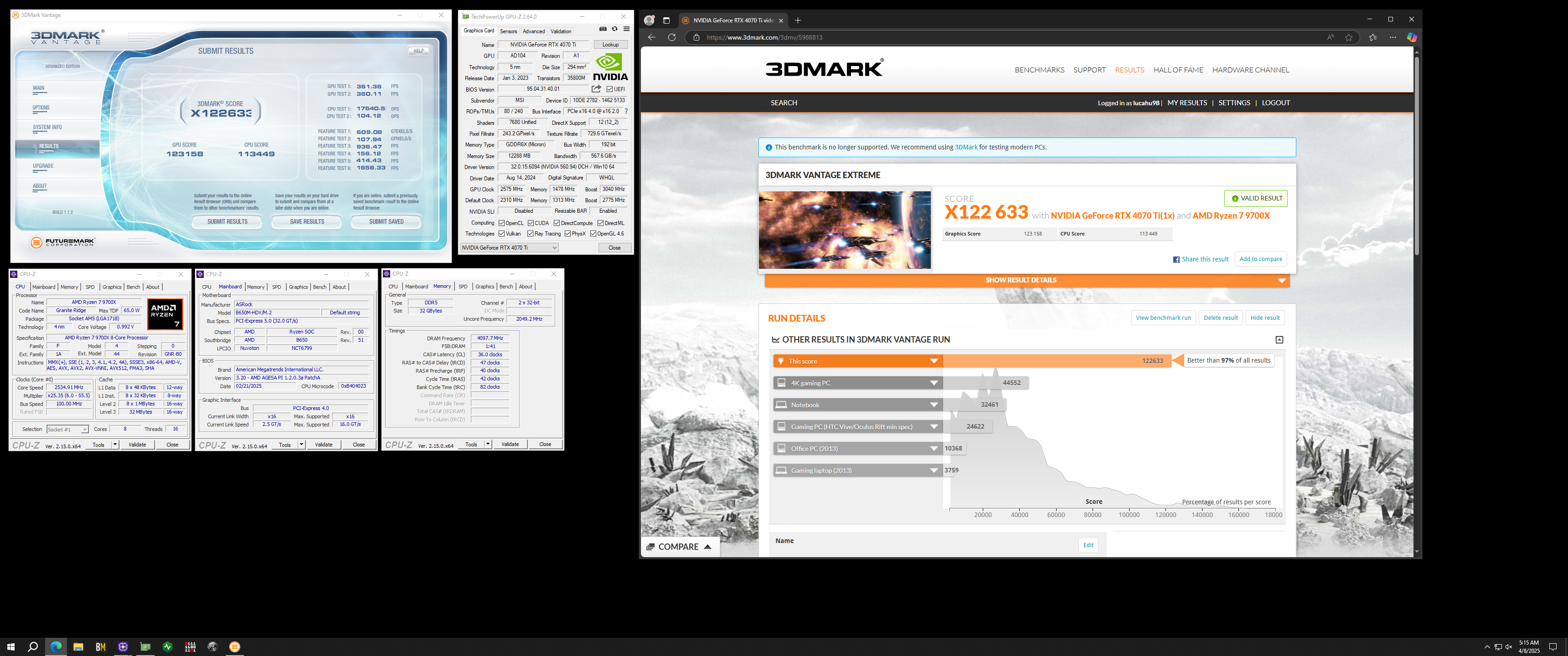Switch to the Sensors tab in GPU-Z
The width and height of the screenshot is (1568, 656).
pyautogui.click(x=508, y=31)
